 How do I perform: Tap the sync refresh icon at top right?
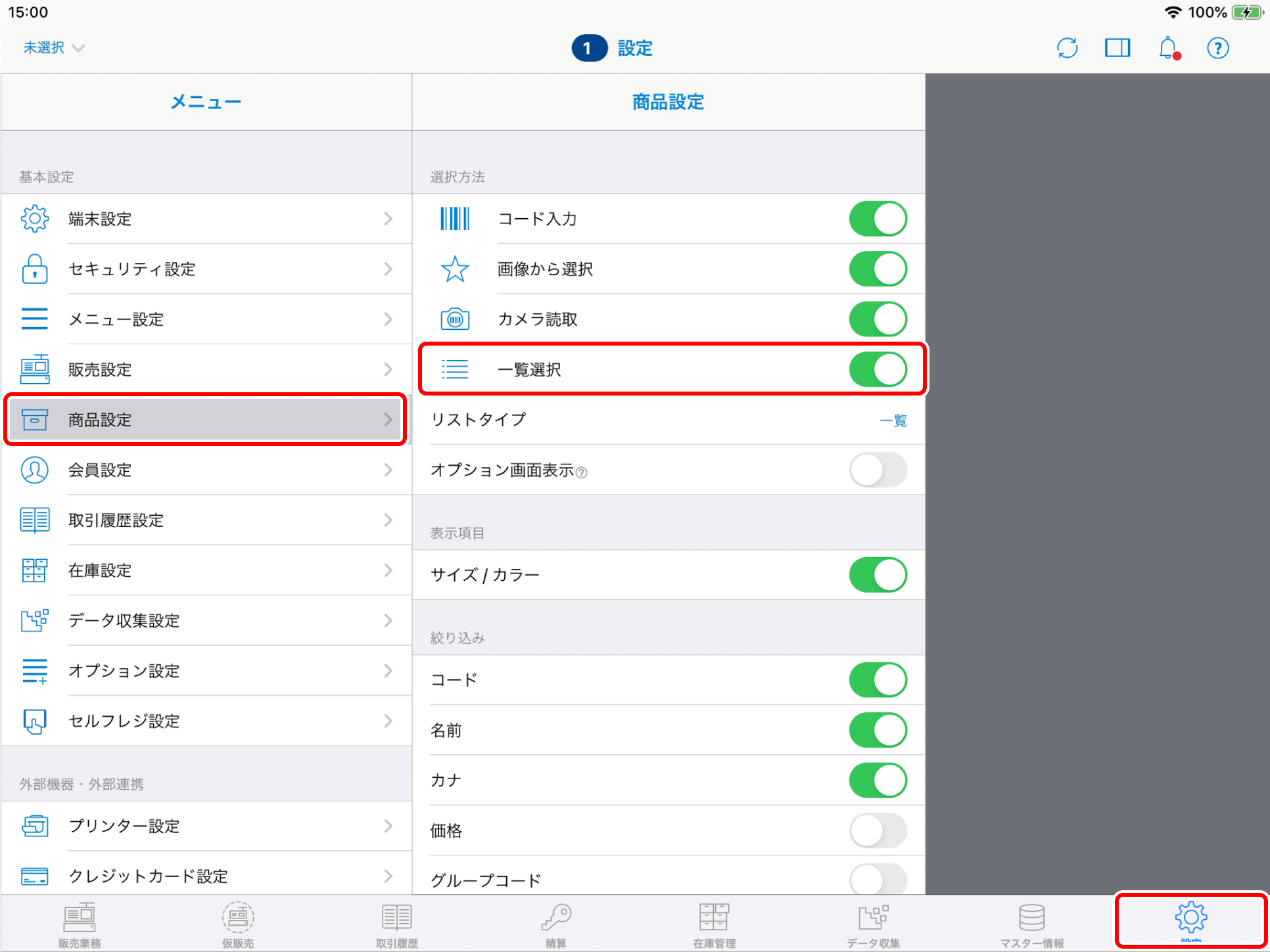coord(1067,47)
